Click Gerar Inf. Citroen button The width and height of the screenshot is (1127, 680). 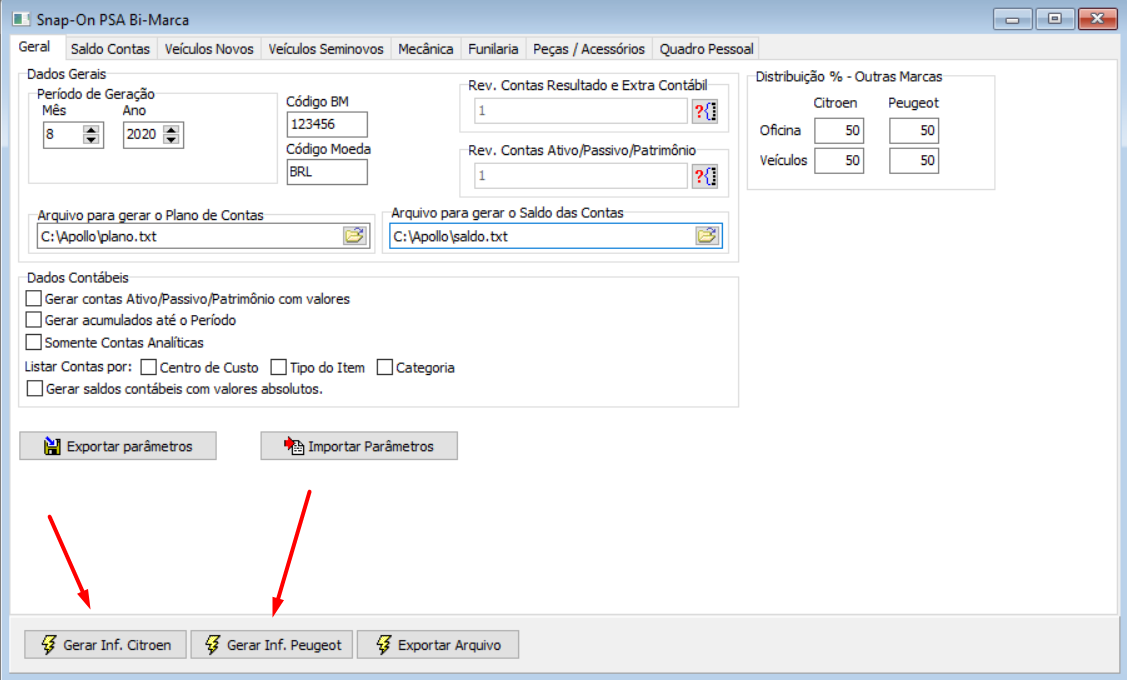(x=106, y=645)
